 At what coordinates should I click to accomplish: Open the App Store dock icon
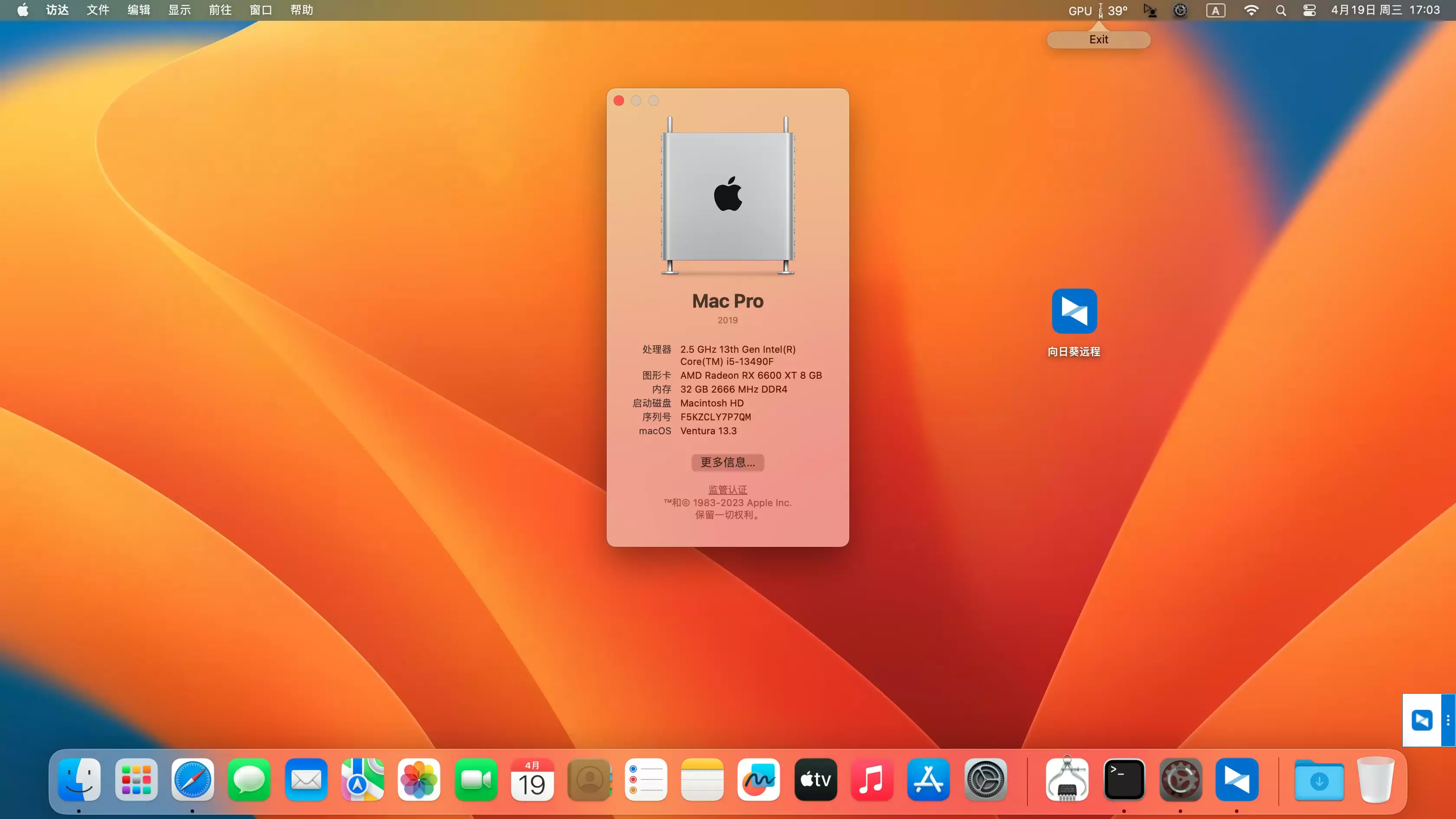[928, 780]
